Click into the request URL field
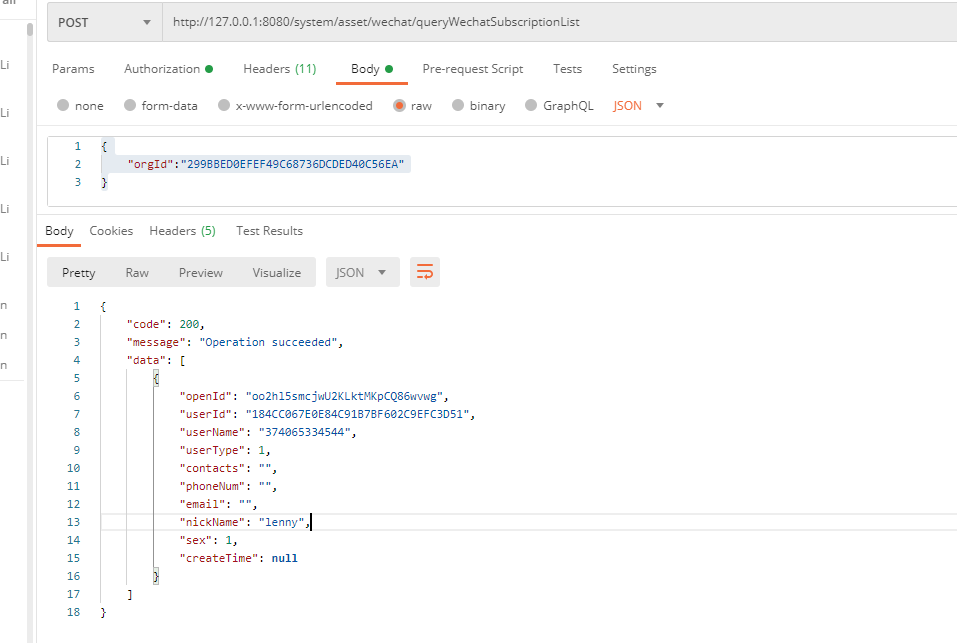Image resolution: width=957 pixels, height=643 pixels. click(560, 22)
